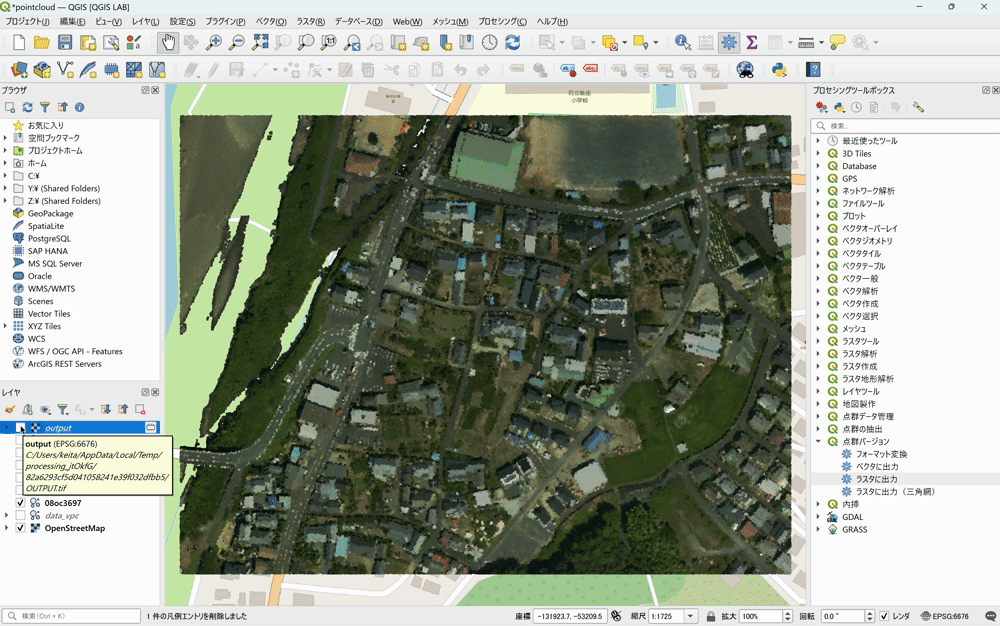This screenshot has height=626, width=1000.
Task: Create a new project with the blank page icon
Action: pyautogui.click(x=19, y=43)
